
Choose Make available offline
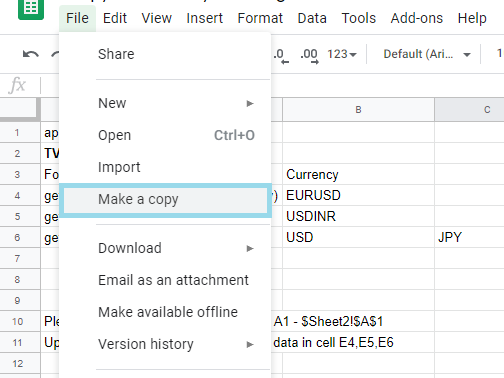point(165,312)
